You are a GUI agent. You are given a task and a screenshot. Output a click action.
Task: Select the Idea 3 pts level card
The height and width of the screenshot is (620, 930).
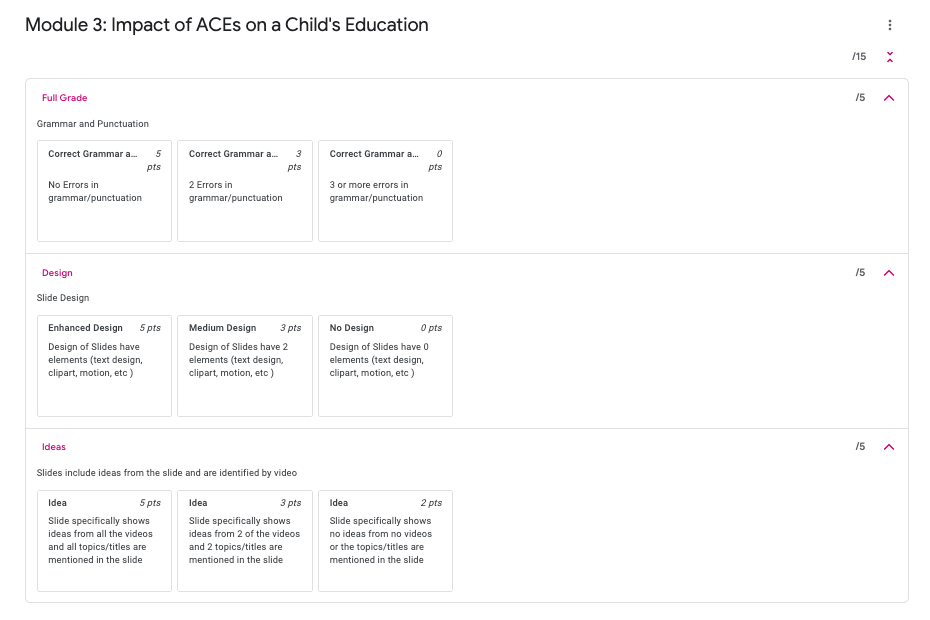pyautogui.click(x=245, y=541)
